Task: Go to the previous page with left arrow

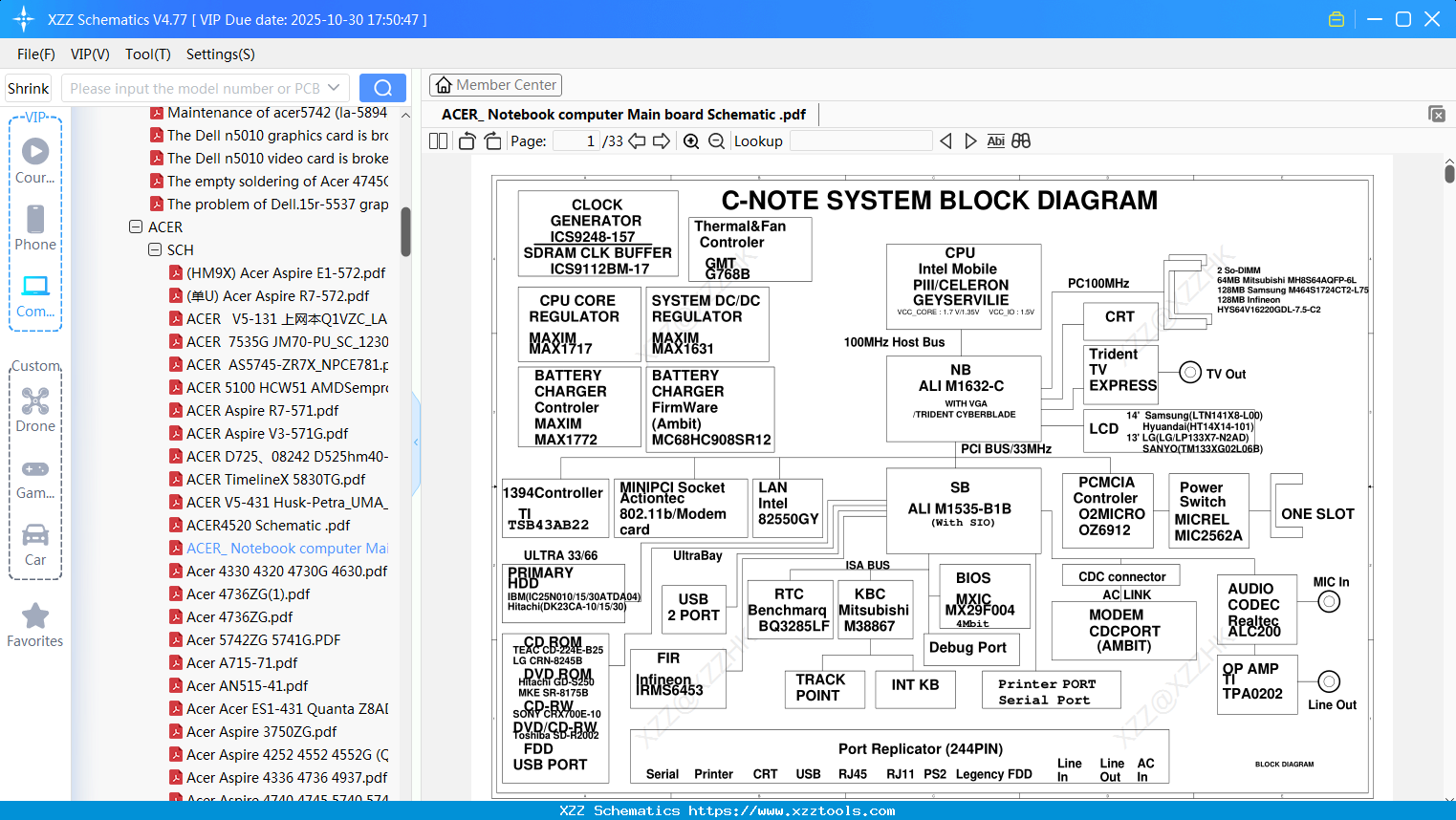Action: (637, 141)
